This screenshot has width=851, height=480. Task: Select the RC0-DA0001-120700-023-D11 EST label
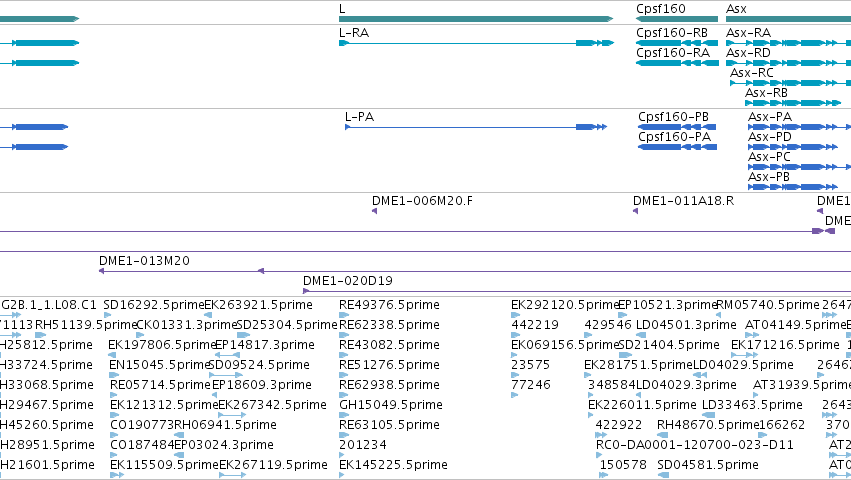695,445
